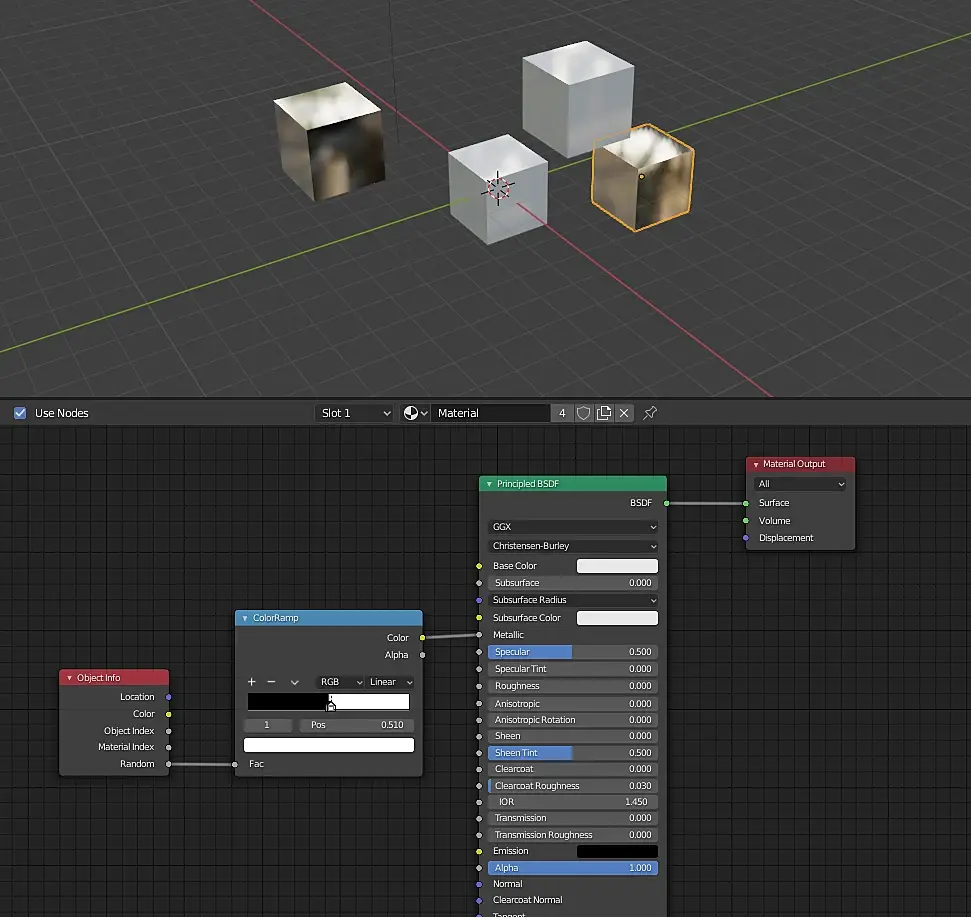Unlink the material with X icon

pyautogui.click(x=624, y=413)
